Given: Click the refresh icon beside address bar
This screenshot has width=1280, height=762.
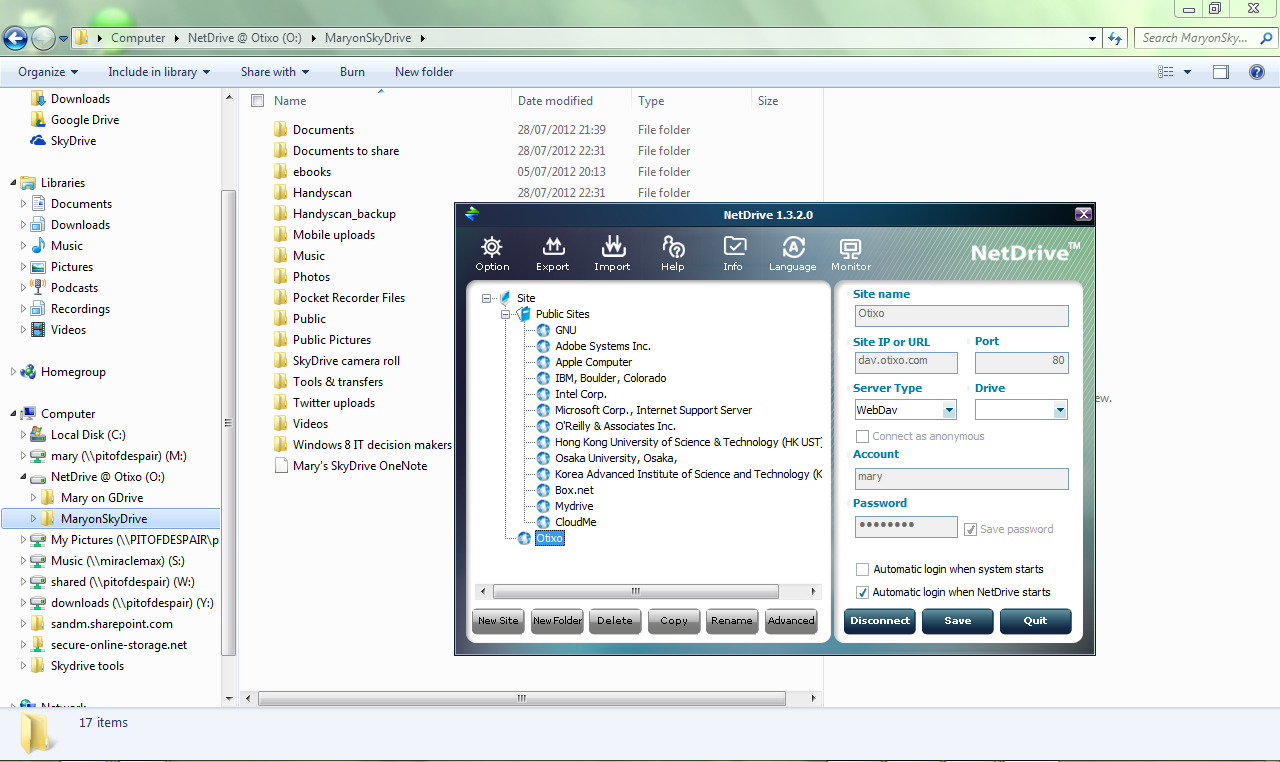Looking at the screenshot, I should [1114, 38].
